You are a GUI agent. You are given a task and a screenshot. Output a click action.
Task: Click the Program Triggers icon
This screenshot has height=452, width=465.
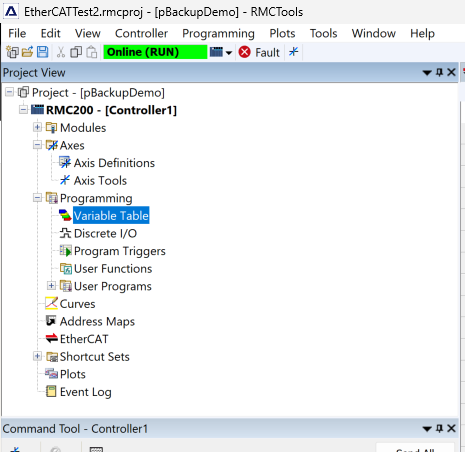coord(65,251)
